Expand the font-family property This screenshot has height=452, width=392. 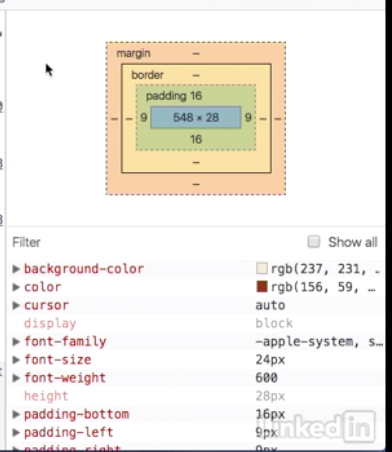point(16,342)
